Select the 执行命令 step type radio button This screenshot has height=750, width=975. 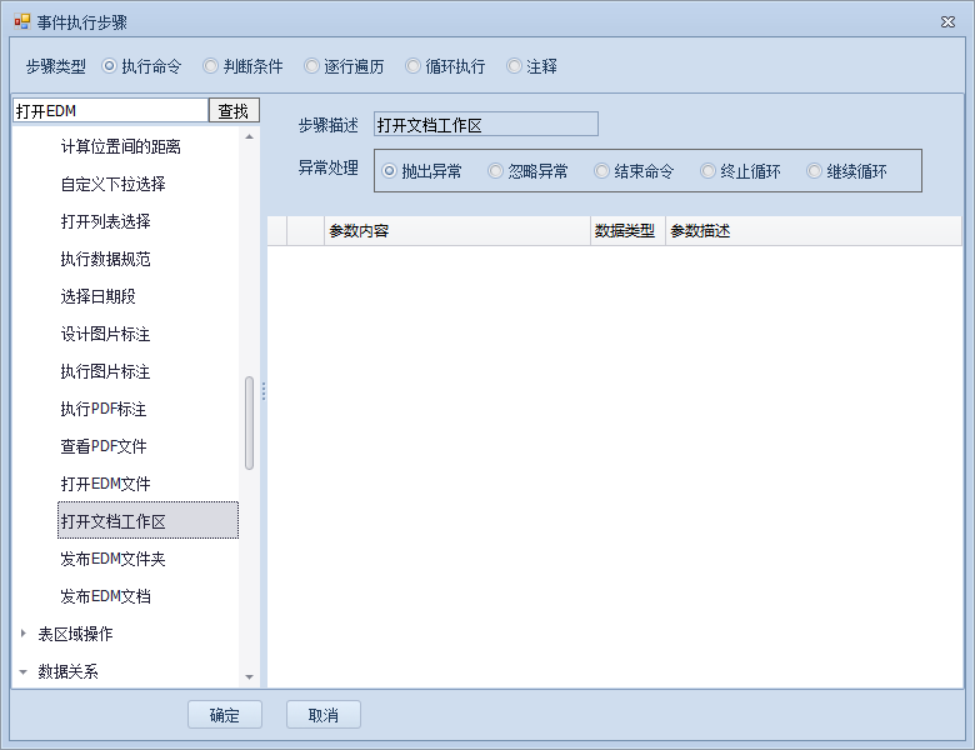(109, 67)
